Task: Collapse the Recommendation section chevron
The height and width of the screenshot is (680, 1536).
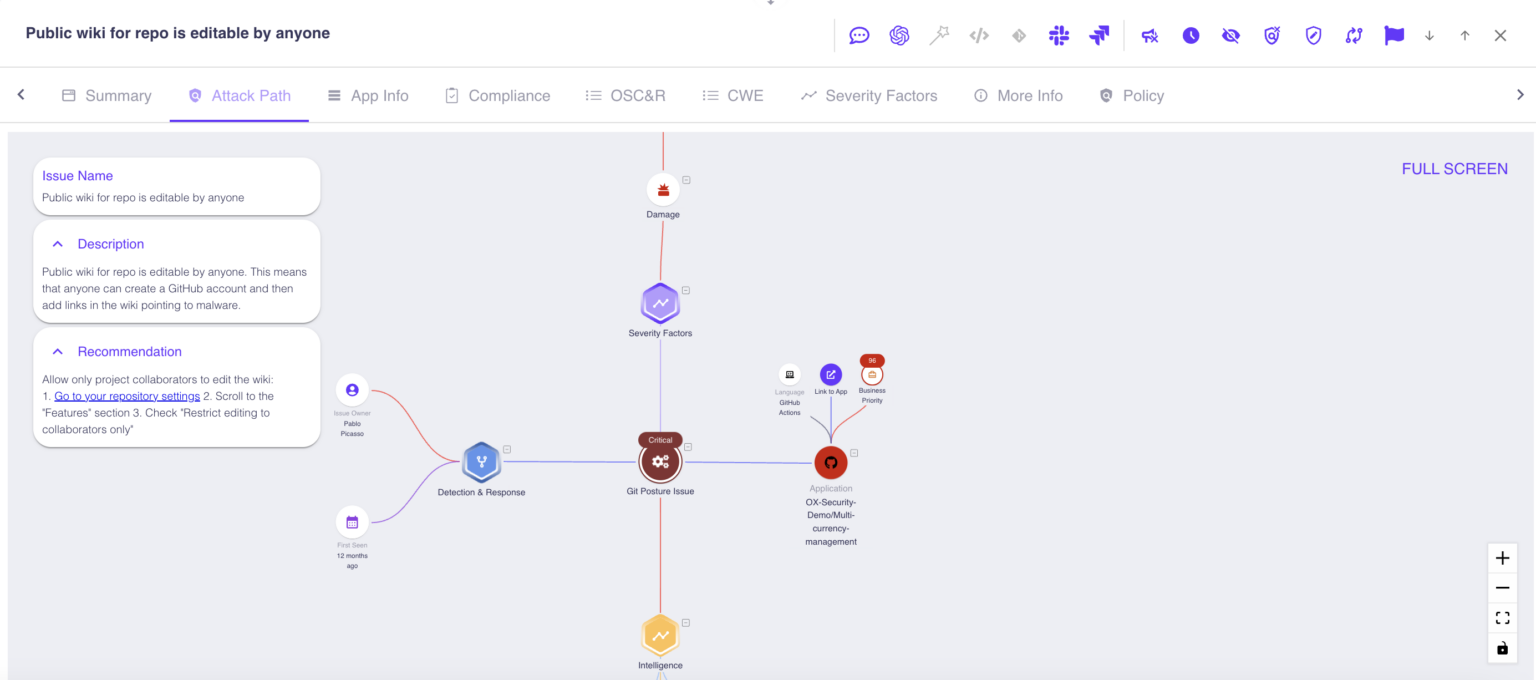Action: click(58, 352)
